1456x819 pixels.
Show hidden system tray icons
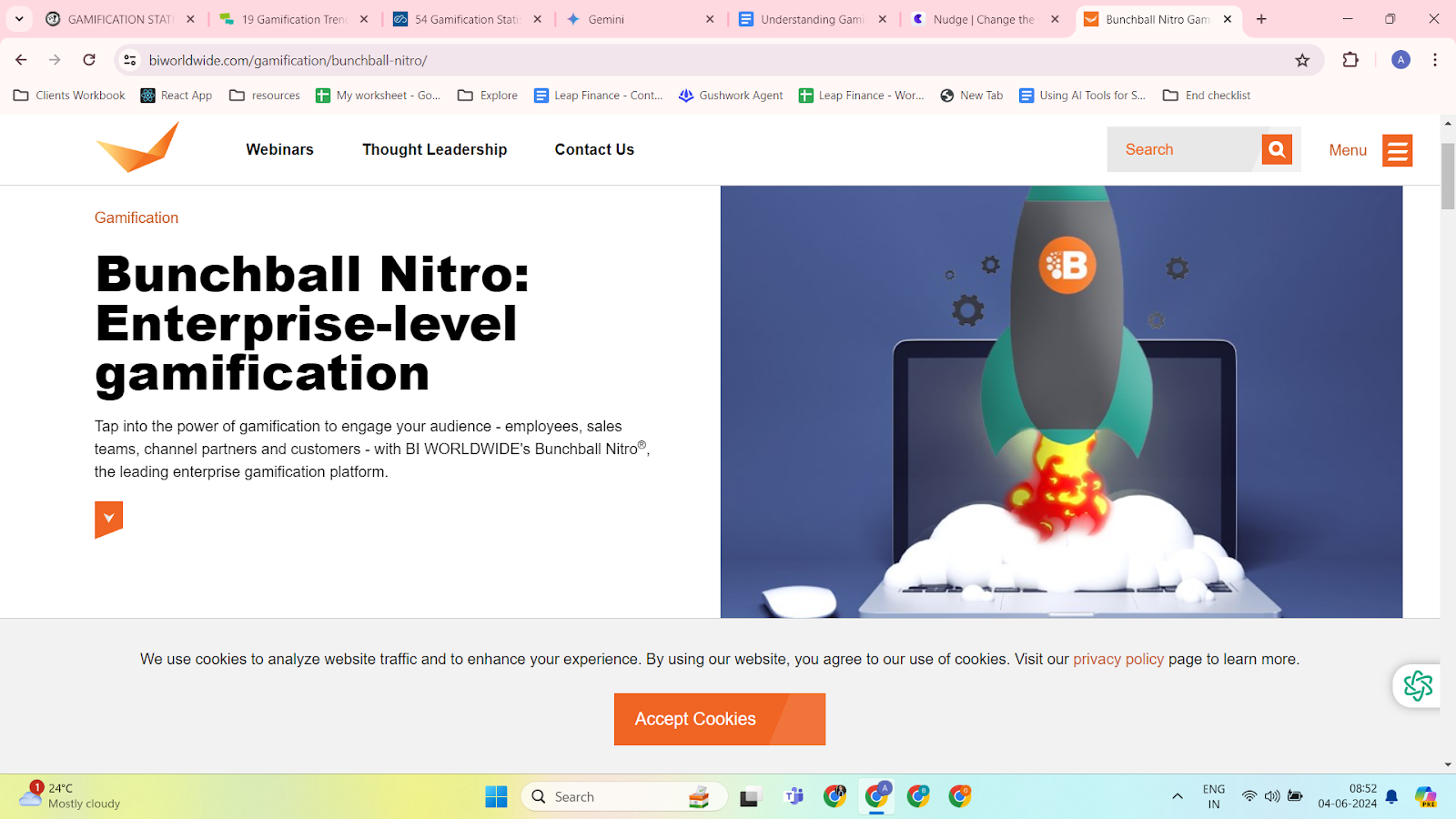(1178, 796)
